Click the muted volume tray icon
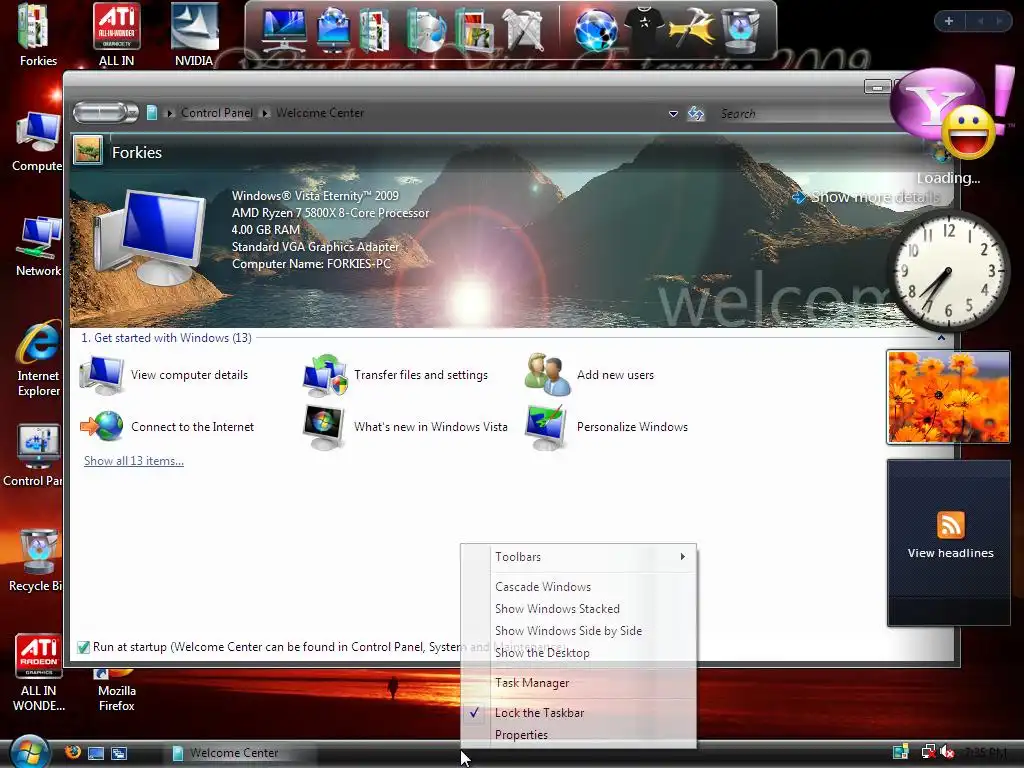This screenshot has width=1024, height=768. pos(947,752)
